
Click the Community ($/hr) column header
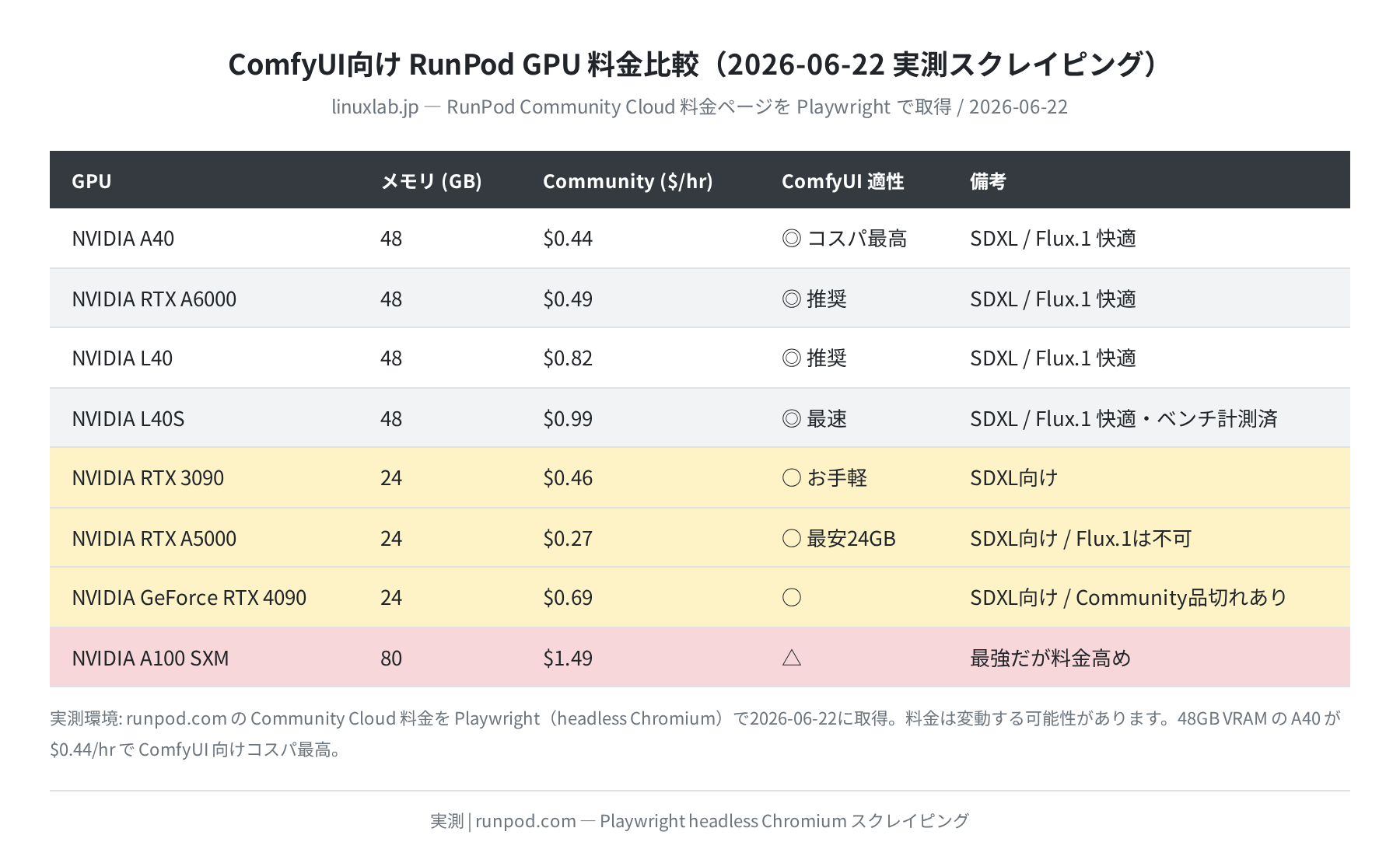click(628, 181)
